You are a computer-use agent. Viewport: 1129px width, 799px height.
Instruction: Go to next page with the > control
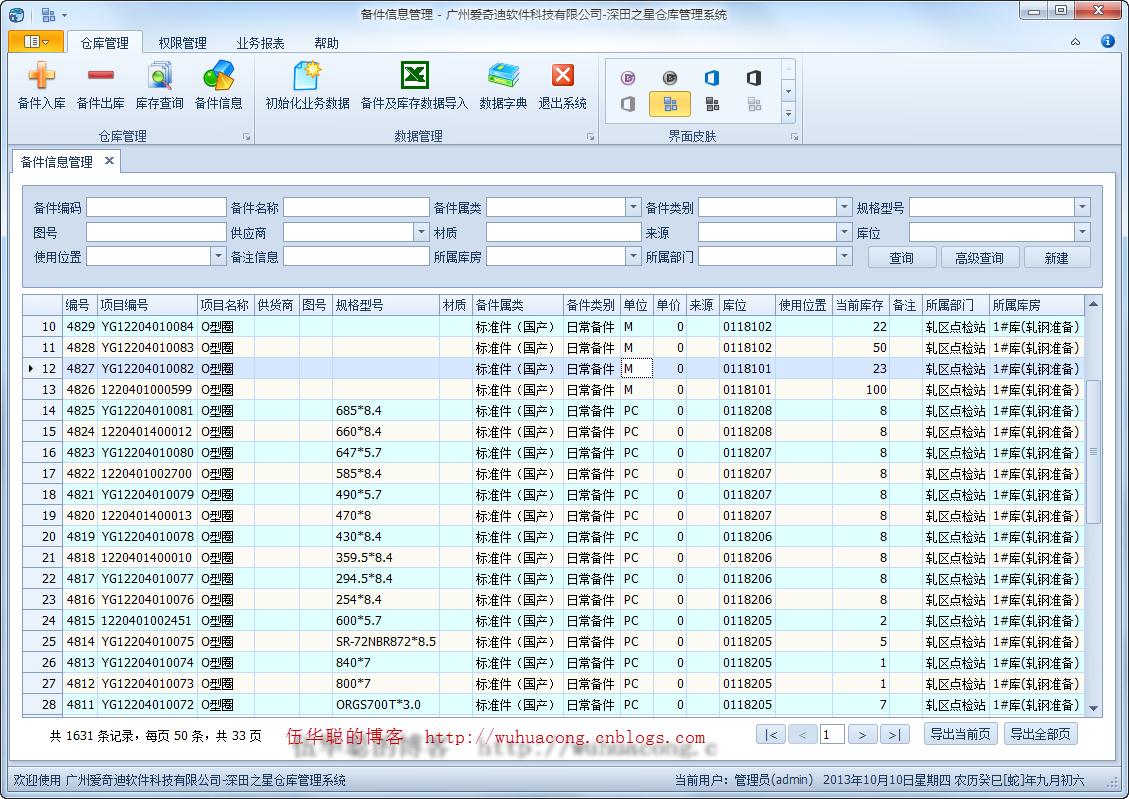tap(862, 734)
